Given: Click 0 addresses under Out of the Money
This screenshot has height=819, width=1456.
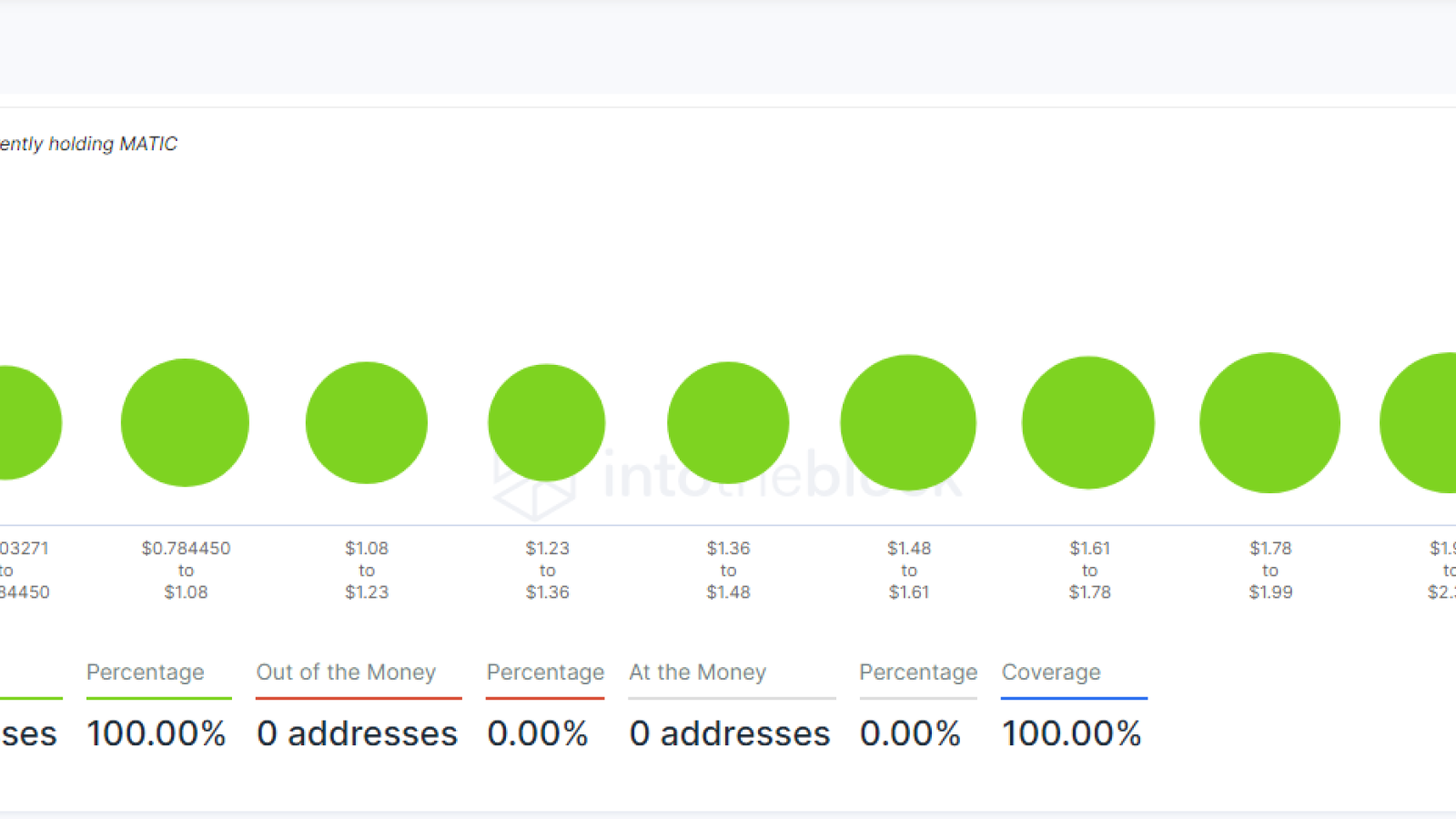Looking at the screenshot, I should [x=357, y=733].
